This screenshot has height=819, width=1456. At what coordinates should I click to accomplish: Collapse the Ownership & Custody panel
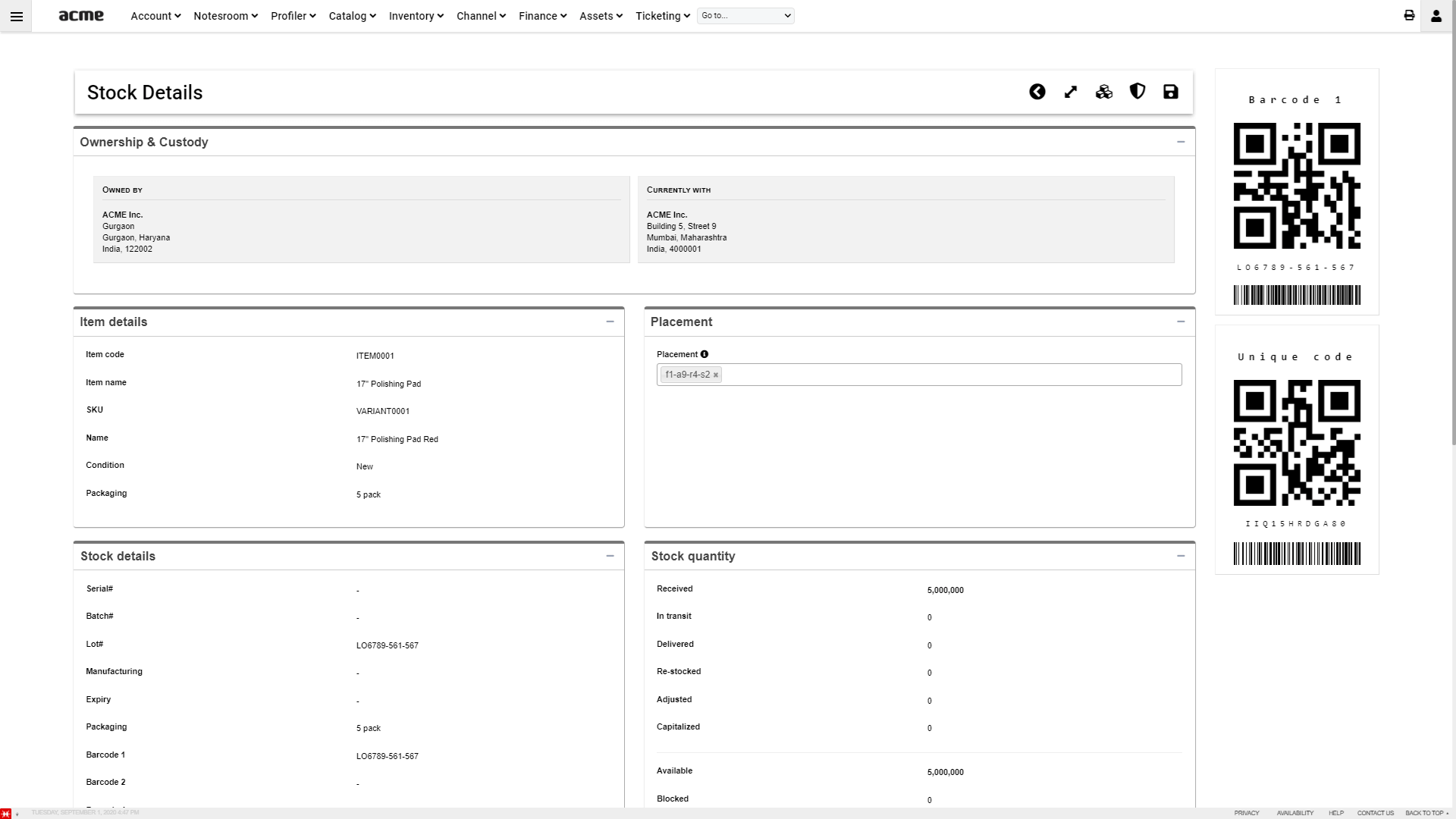pos(1181,142)
